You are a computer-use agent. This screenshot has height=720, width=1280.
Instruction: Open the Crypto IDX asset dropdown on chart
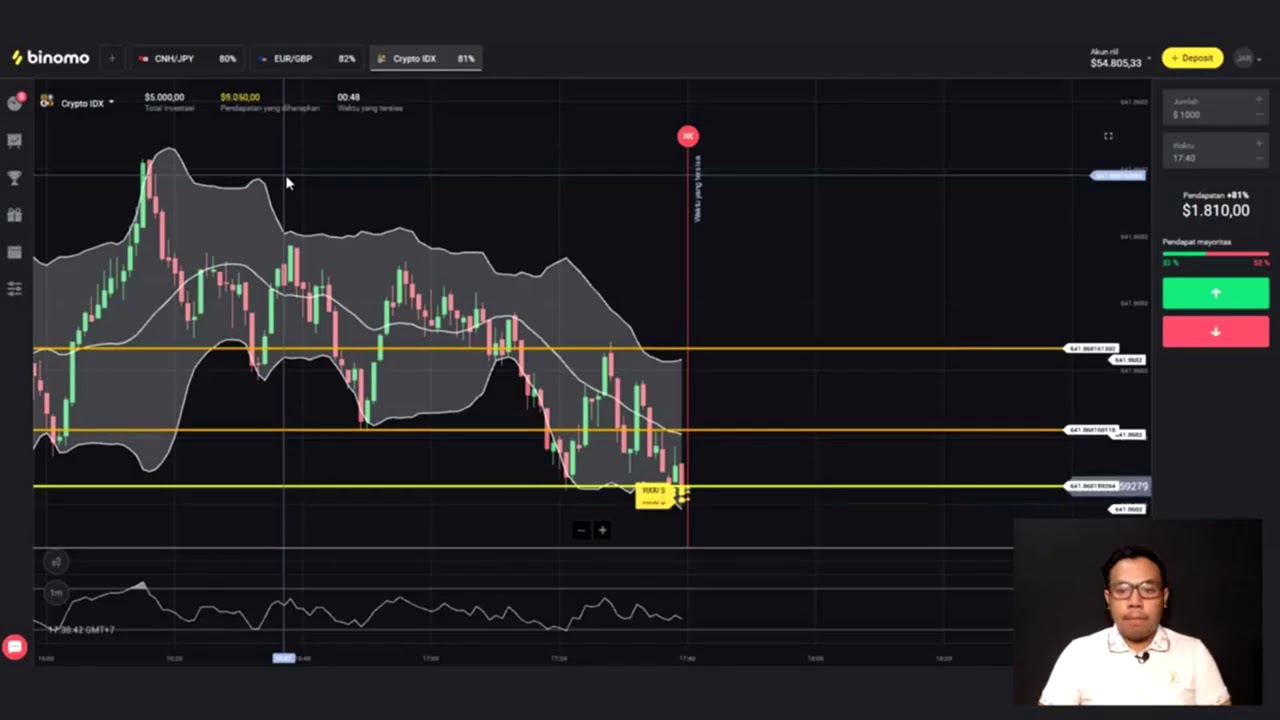77,102
